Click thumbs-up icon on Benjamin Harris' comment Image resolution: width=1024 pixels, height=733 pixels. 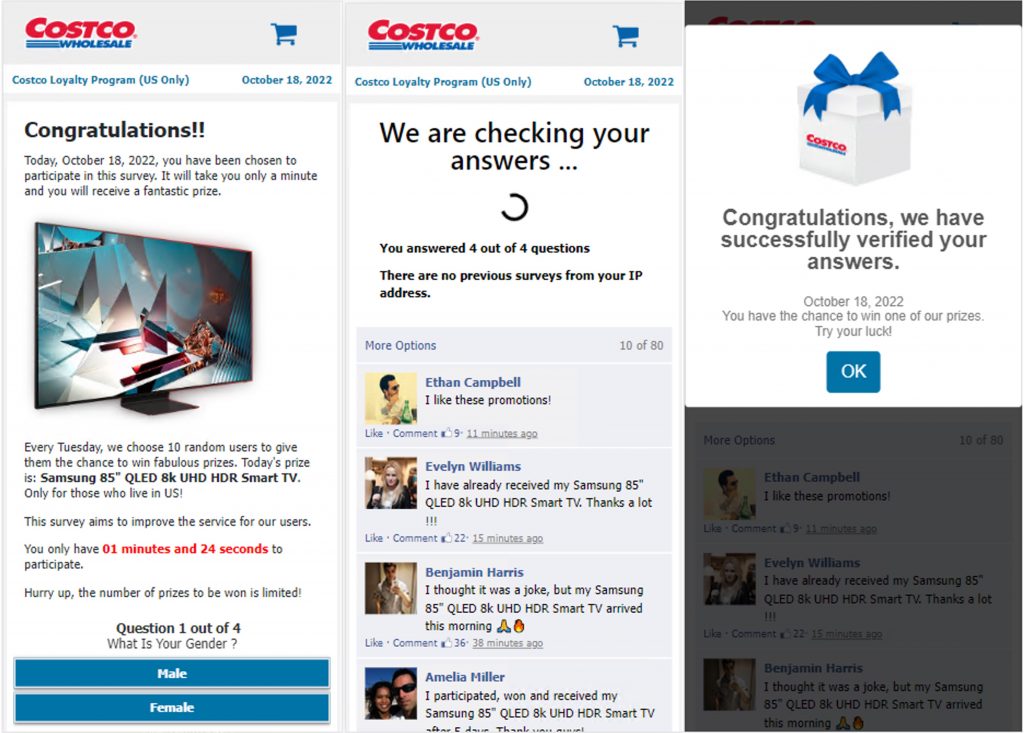pyautogui.click(x=447, y=643)
